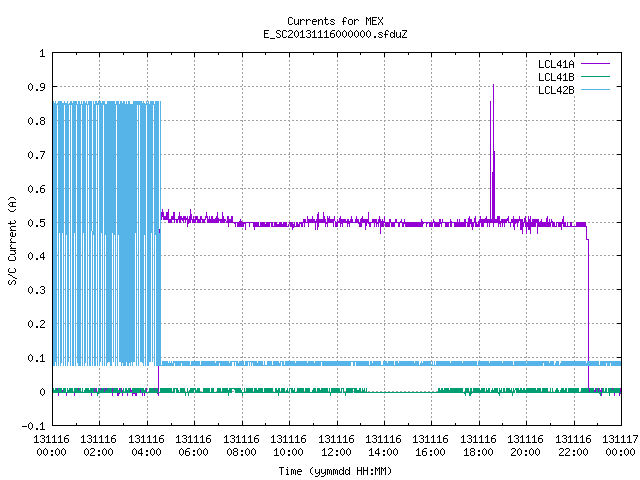Click the tall purple LCL41A spike peak

click(493, 85)
